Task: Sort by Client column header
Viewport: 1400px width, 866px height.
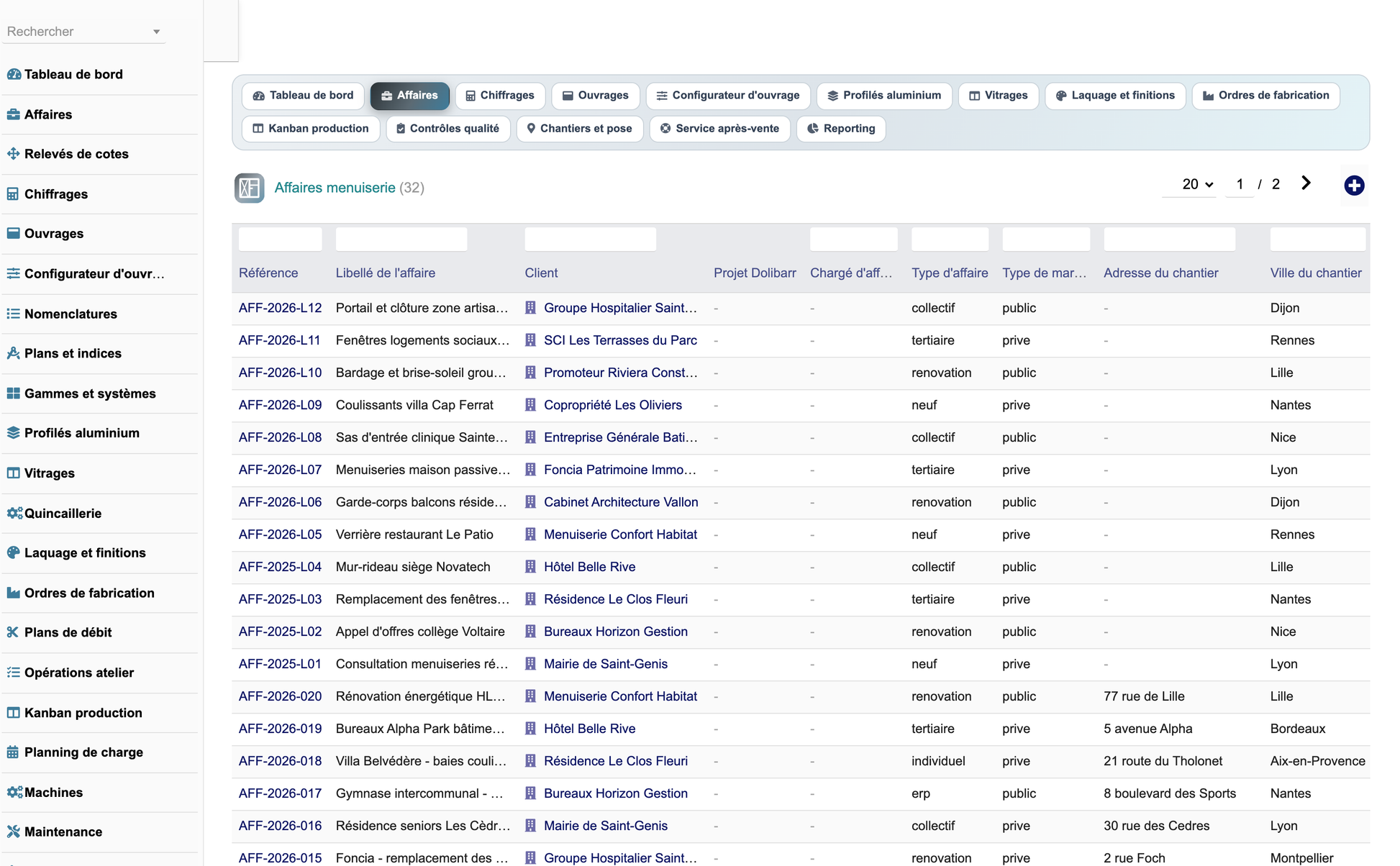Action: [x=541, y=273]
